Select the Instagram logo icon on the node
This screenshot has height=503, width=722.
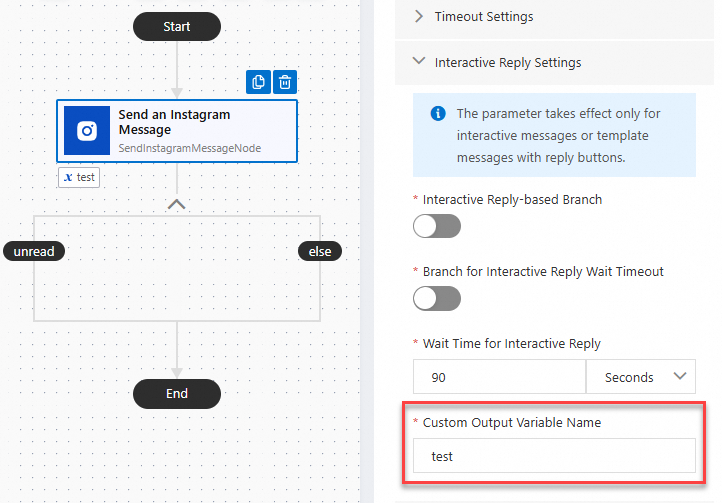click(87, 131)
